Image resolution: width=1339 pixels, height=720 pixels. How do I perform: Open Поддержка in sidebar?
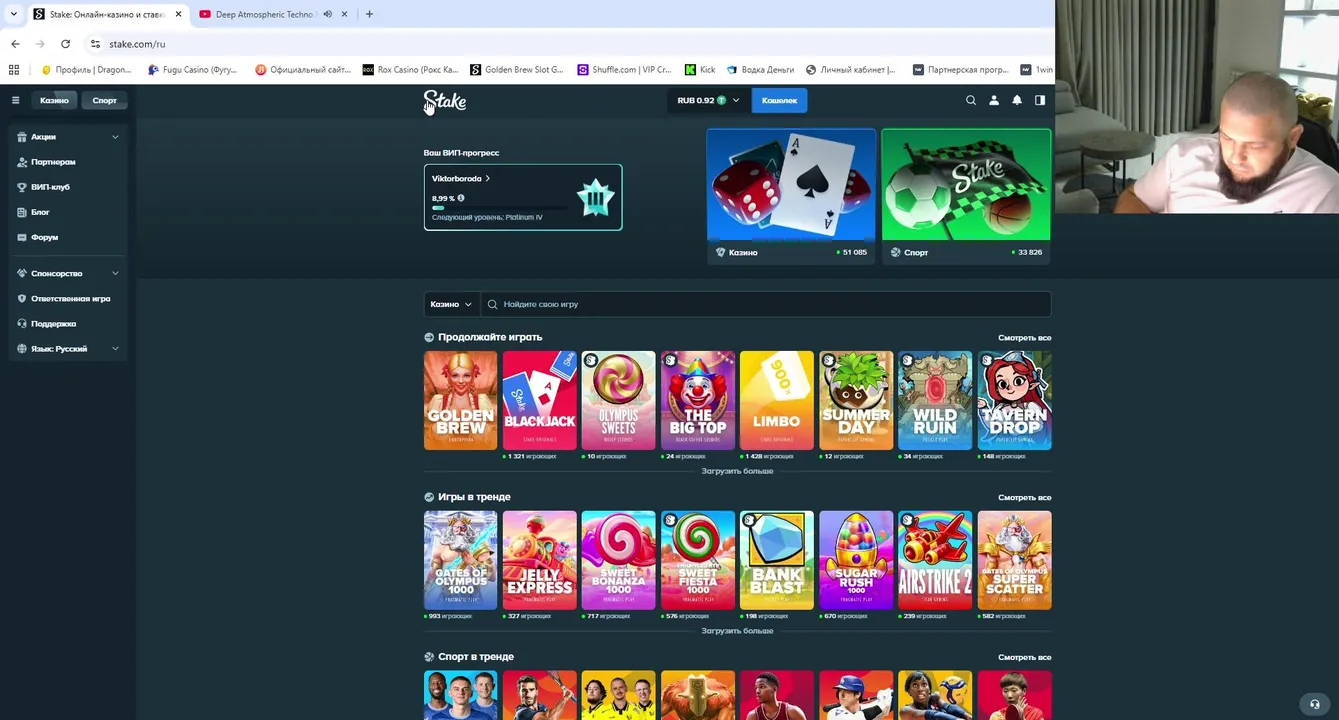click(x=53, y=324)
